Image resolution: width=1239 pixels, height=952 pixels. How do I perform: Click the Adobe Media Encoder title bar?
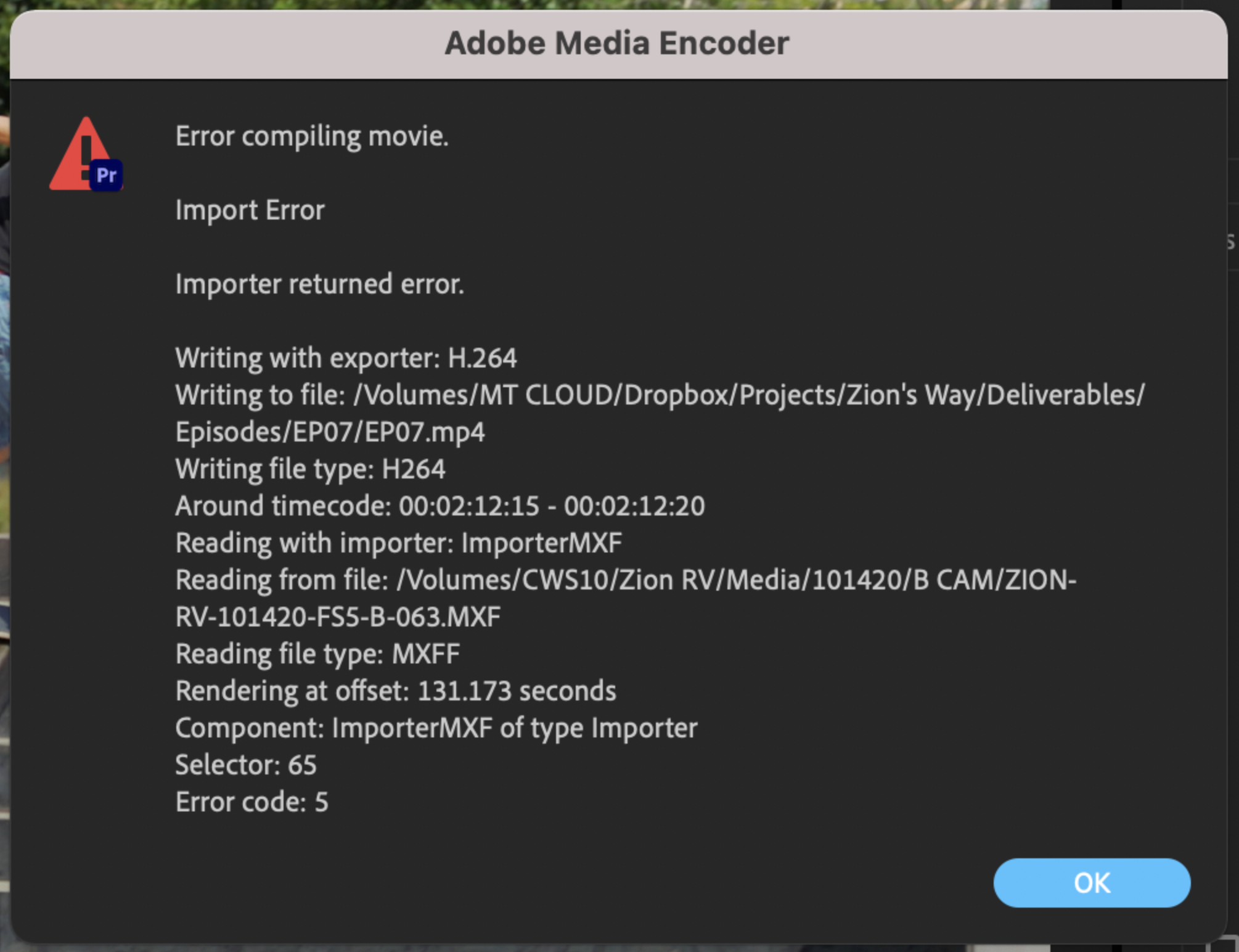tap(617, 43)
